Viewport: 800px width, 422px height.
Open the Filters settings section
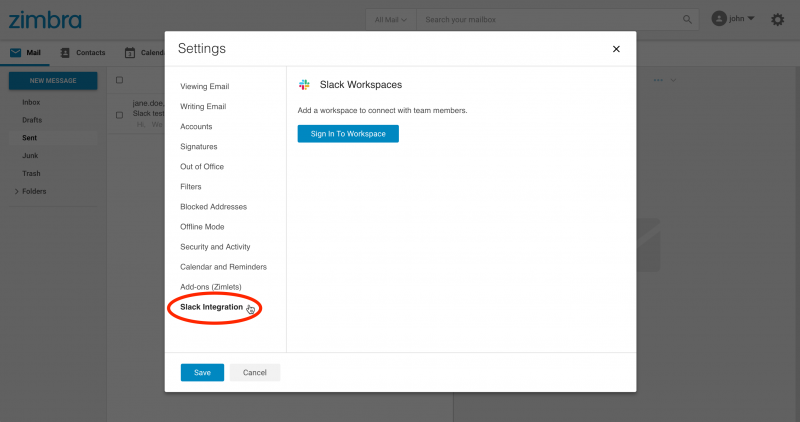(191, 187)
